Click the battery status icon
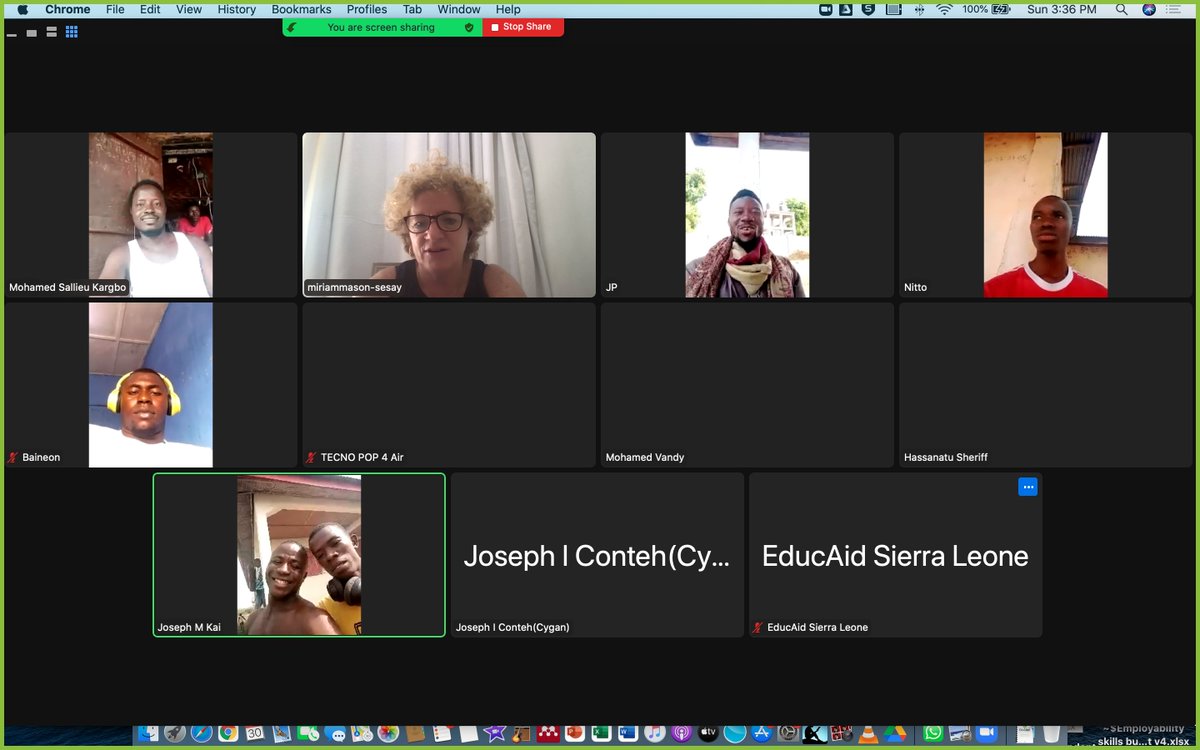This screenshot has width=1200, height=750. click(1001, 9)
